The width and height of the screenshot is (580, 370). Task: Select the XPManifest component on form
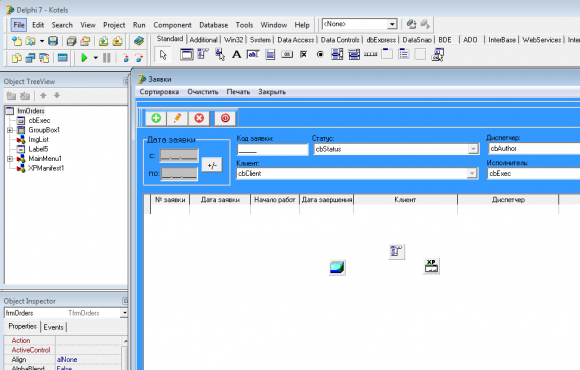tap(431, 266)
